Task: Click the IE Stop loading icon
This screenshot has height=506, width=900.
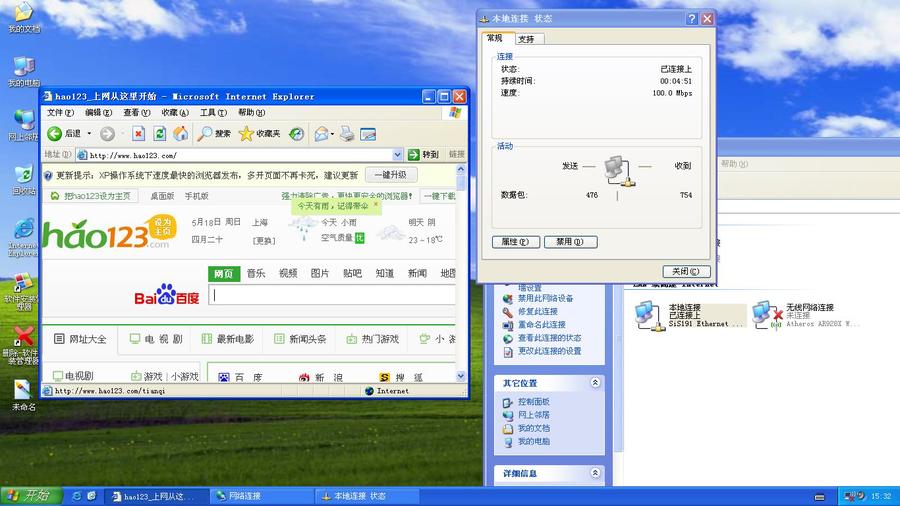Action: pyautogui.click(x=138, y=134)
